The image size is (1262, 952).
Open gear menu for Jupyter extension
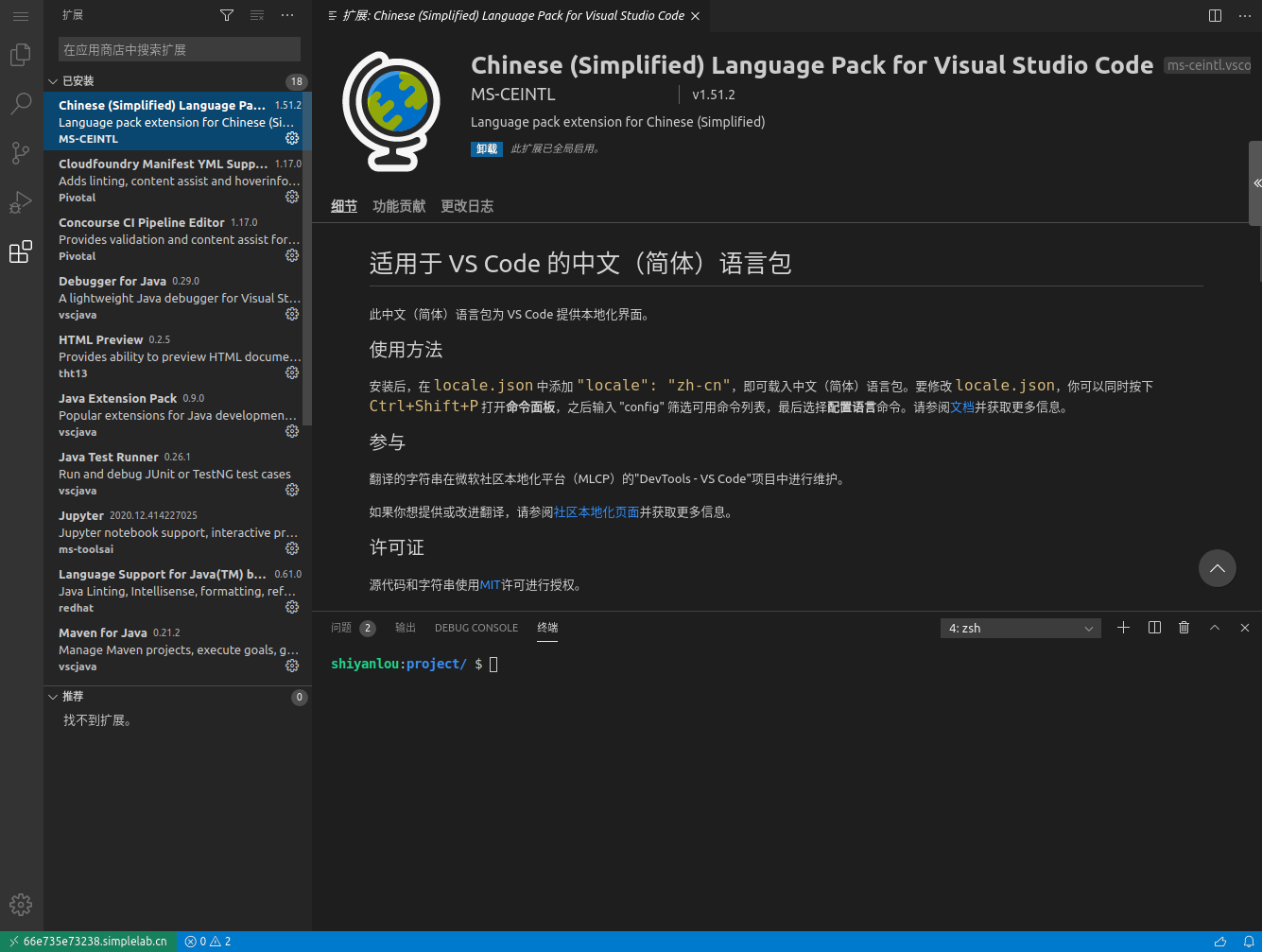pos(292,548)
